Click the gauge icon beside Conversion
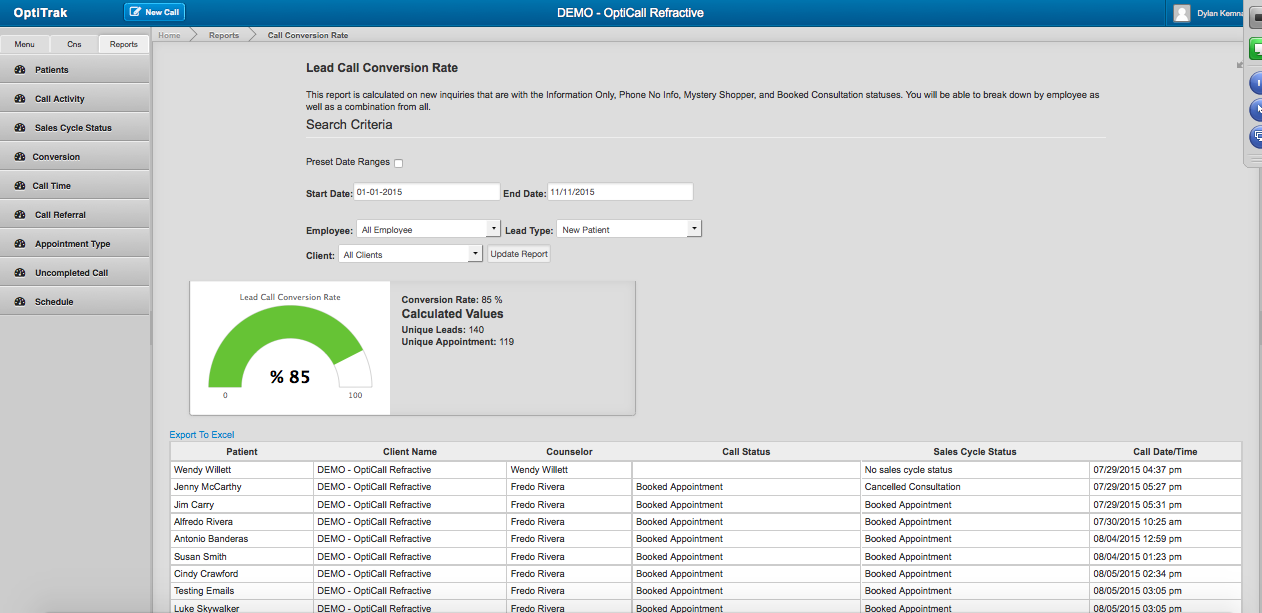Image resolution: width=1262 pixels, height=613 pixels. point(21,157)
